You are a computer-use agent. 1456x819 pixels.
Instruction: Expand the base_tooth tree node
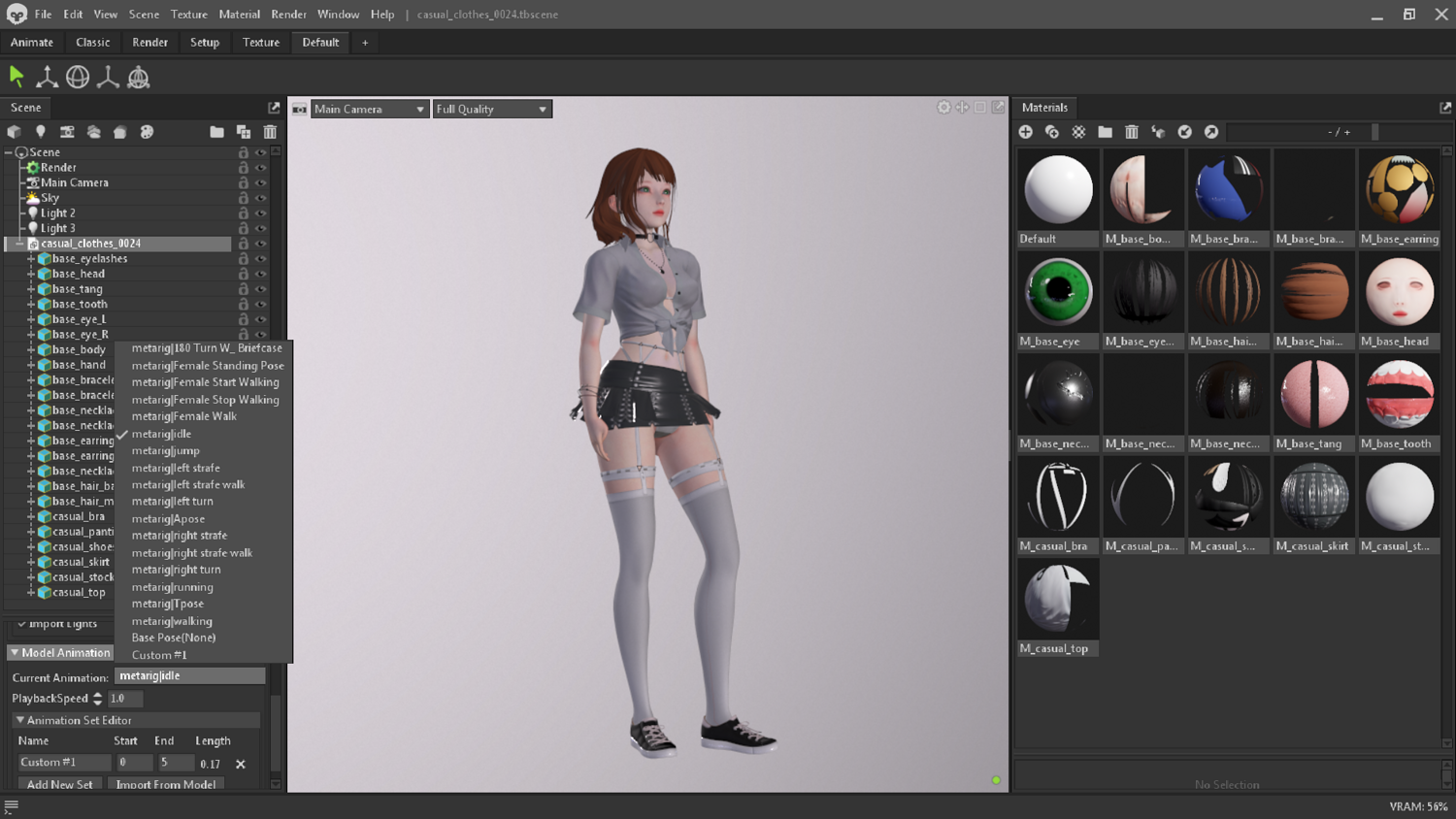(31, 305)
